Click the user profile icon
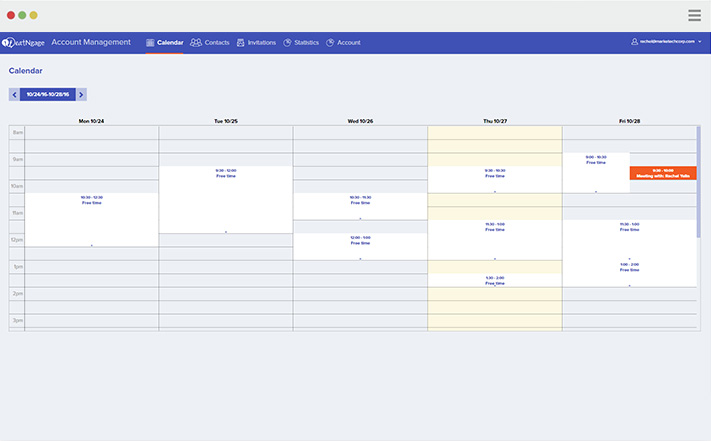Screen dimensions: 711x441 pyautogui.click(x=634, y=42)
